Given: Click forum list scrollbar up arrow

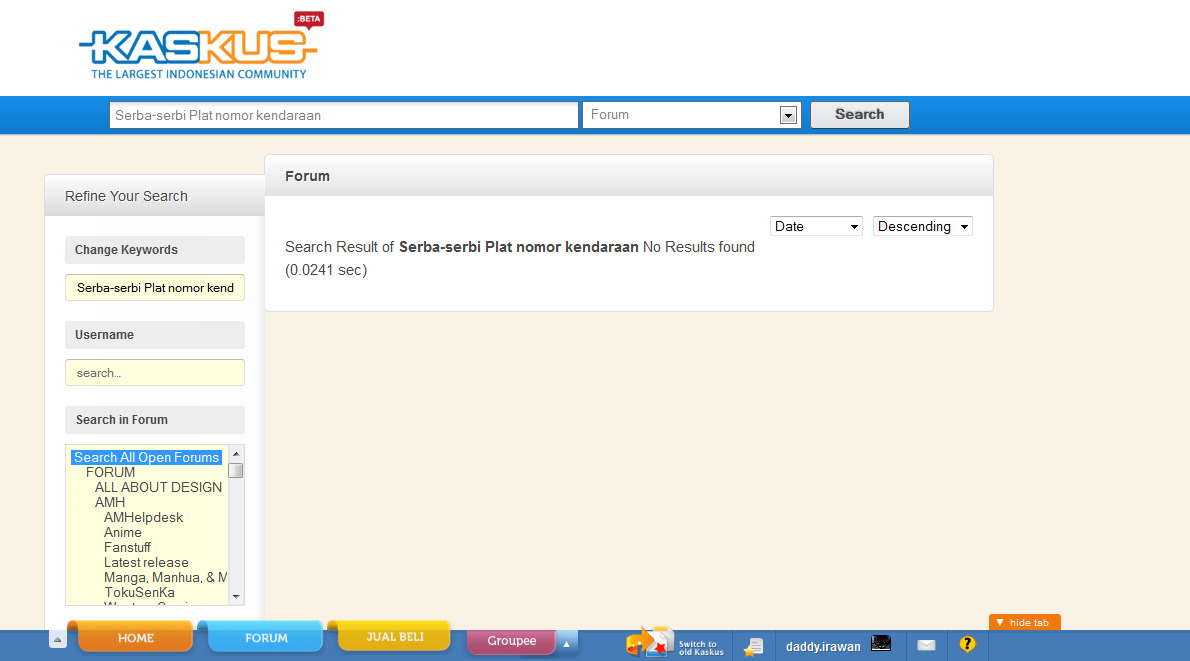Looking at the screenshot, I should 236,453.
